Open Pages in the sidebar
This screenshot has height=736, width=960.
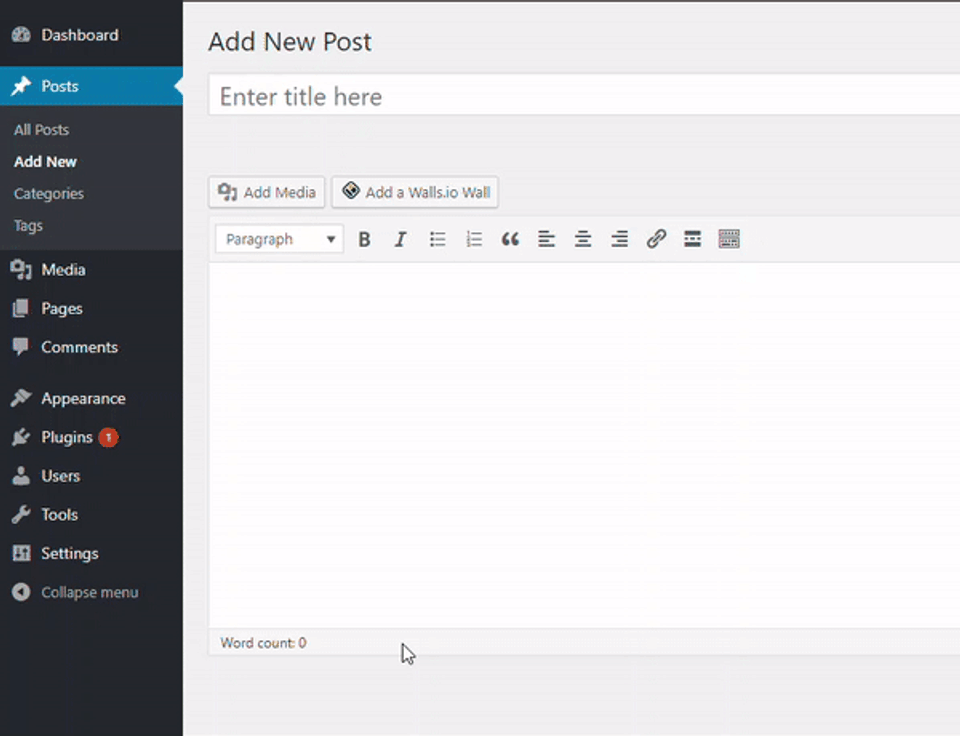(91, 309)
